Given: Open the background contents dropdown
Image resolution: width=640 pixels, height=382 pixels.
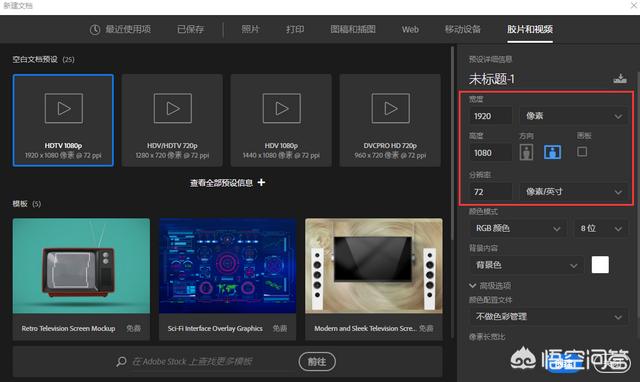Looking at the screenshot, I should [x=526, y=265].
